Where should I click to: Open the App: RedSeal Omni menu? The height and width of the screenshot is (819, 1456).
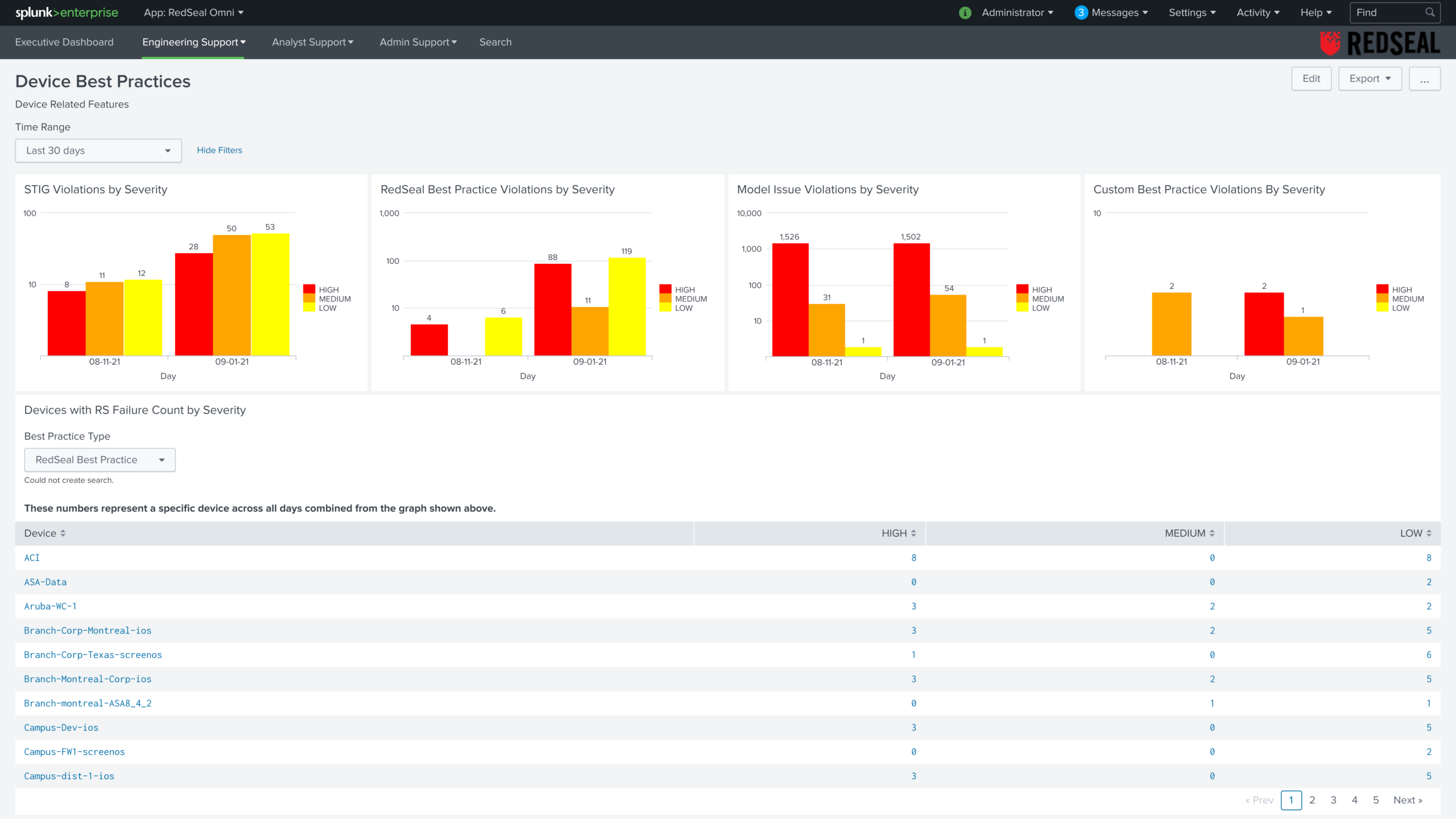coord(193,13)
